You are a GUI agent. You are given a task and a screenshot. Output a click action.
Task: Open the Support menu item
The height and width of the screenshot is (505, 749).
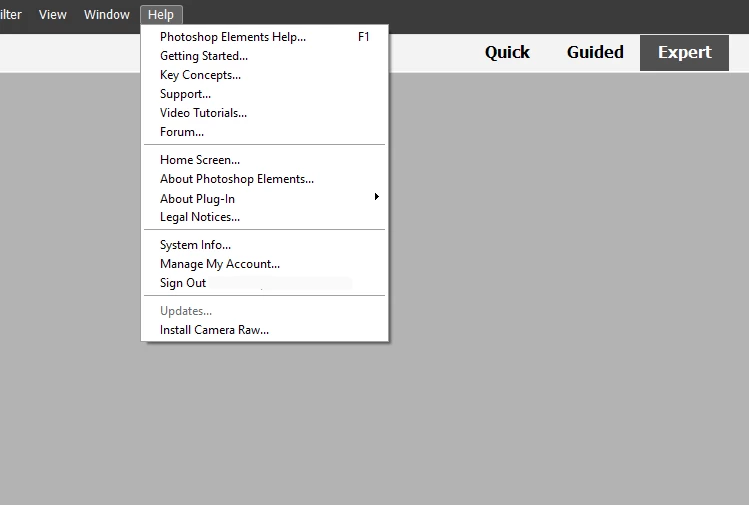265,94
